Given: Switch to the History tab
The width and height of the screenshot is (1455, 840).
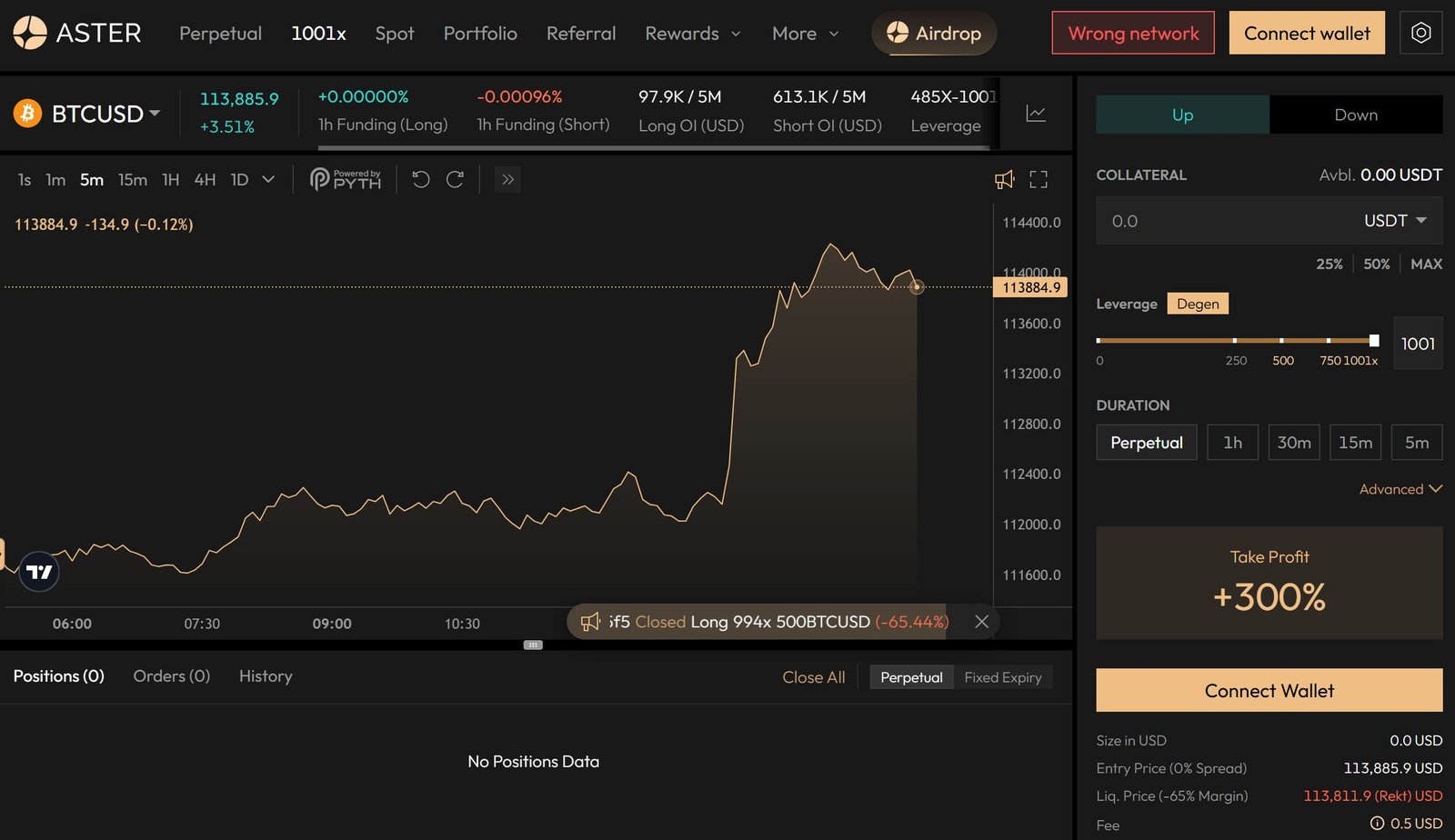Looking at the screenshot, I should [x=265, y=676].
